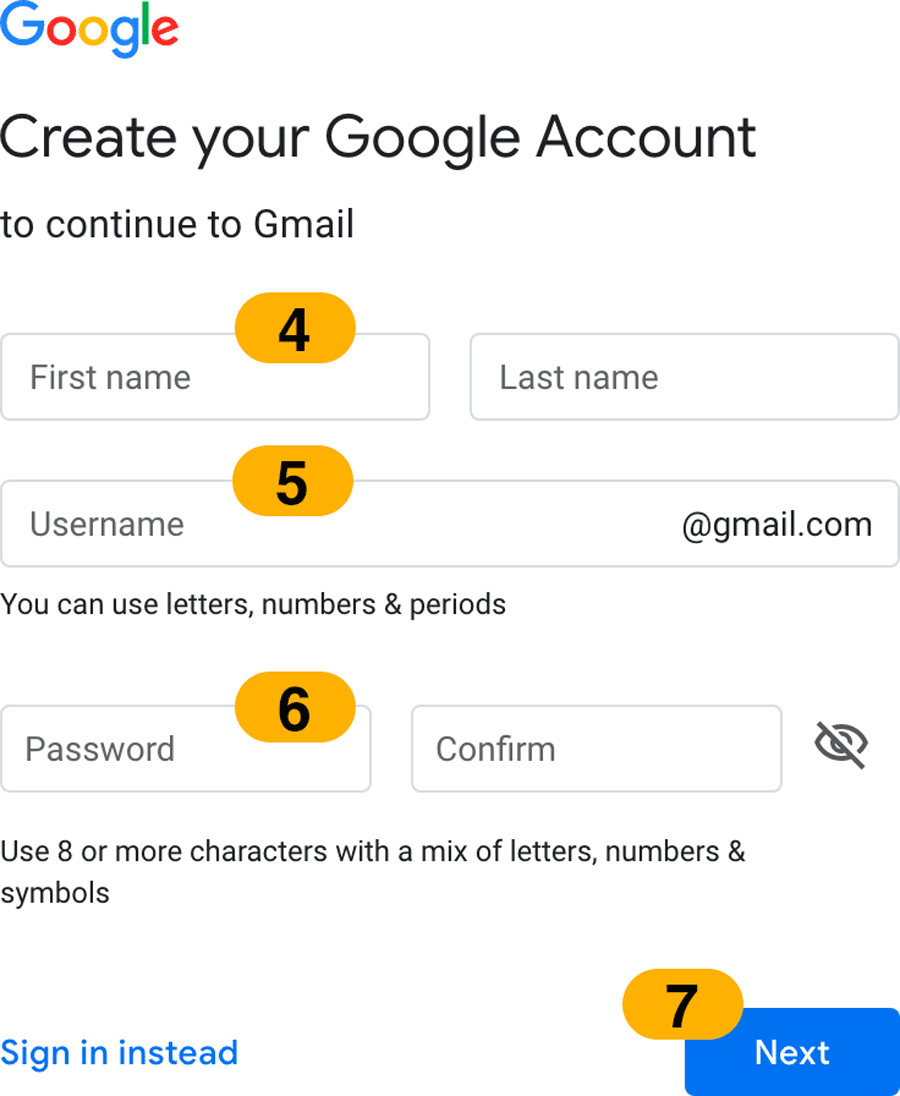
Task: Click the word 'symbols' under password fields
Action: [55, 892]
